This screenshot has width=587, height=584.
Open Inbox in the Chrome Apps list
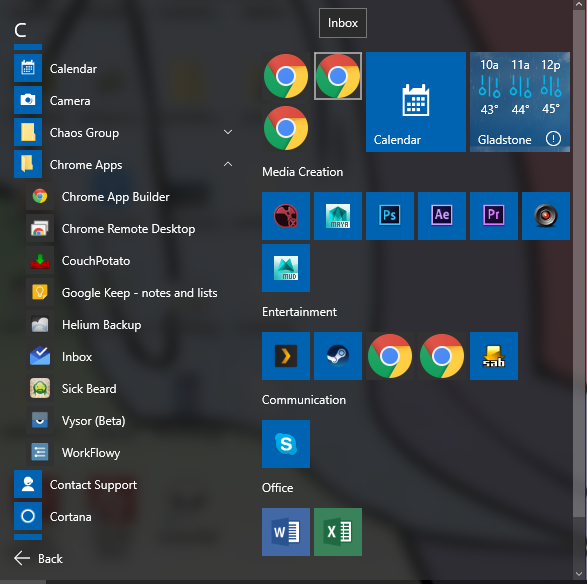[x=130, y=356]
